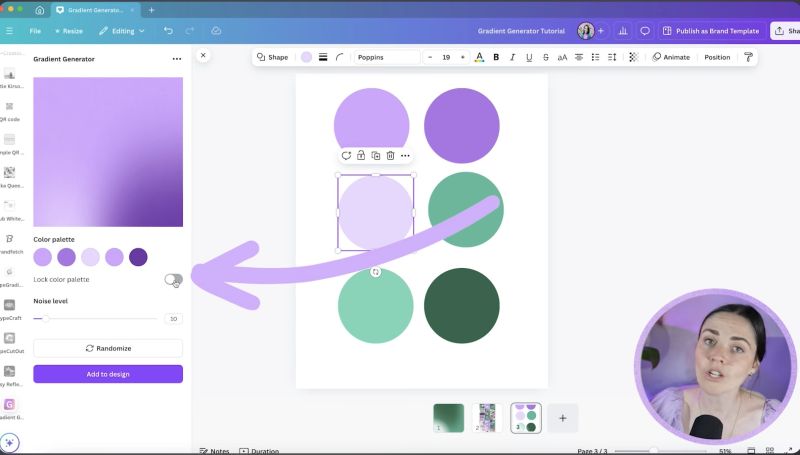Open the shape fill color swatch
The height and width of the screenshot is (455, 800).
pos(306,57)
